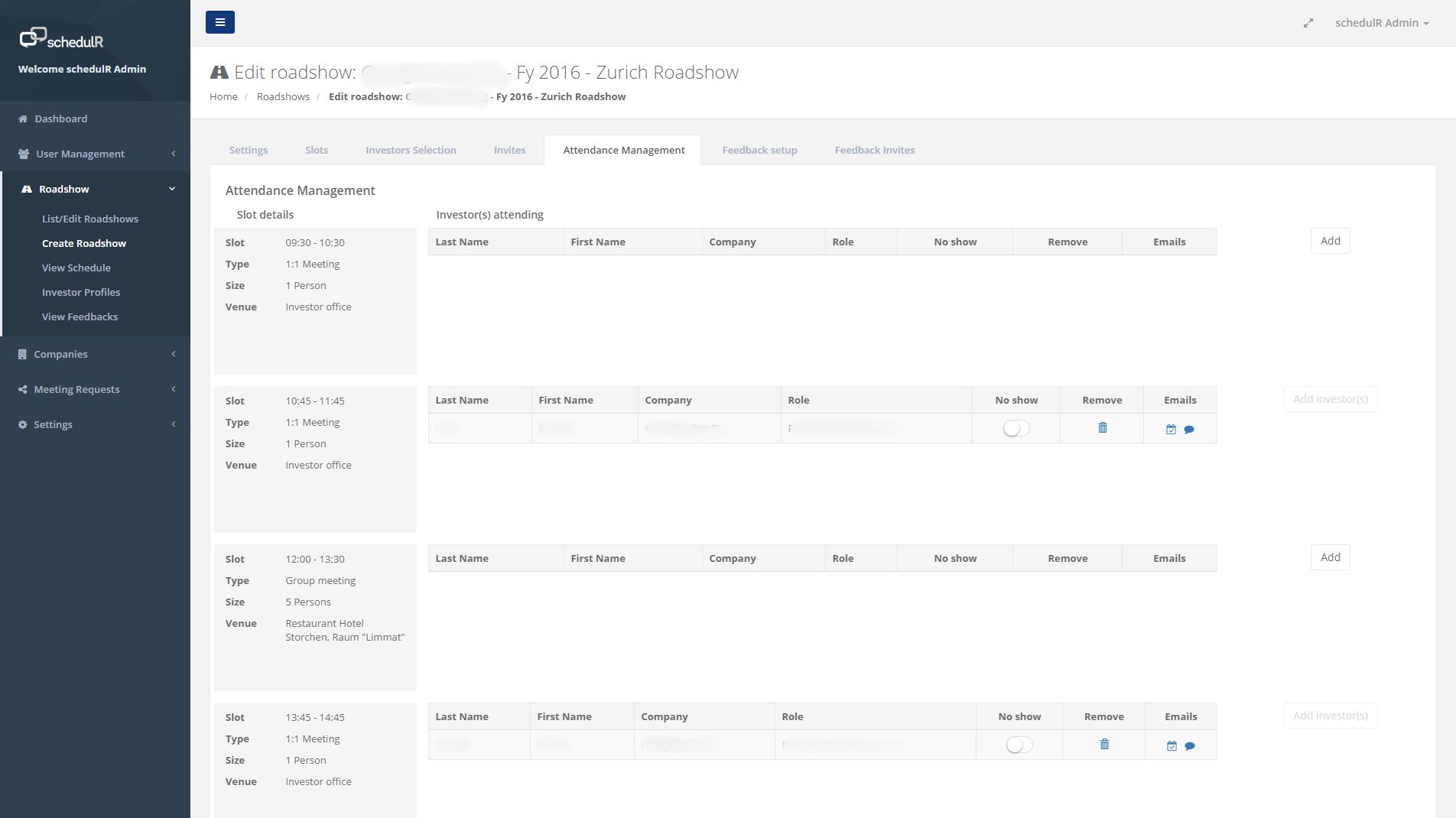Click the Roadshow road icon in sidebar
The width and height of the screenshot is (1456, 818).
coord(27,189)
